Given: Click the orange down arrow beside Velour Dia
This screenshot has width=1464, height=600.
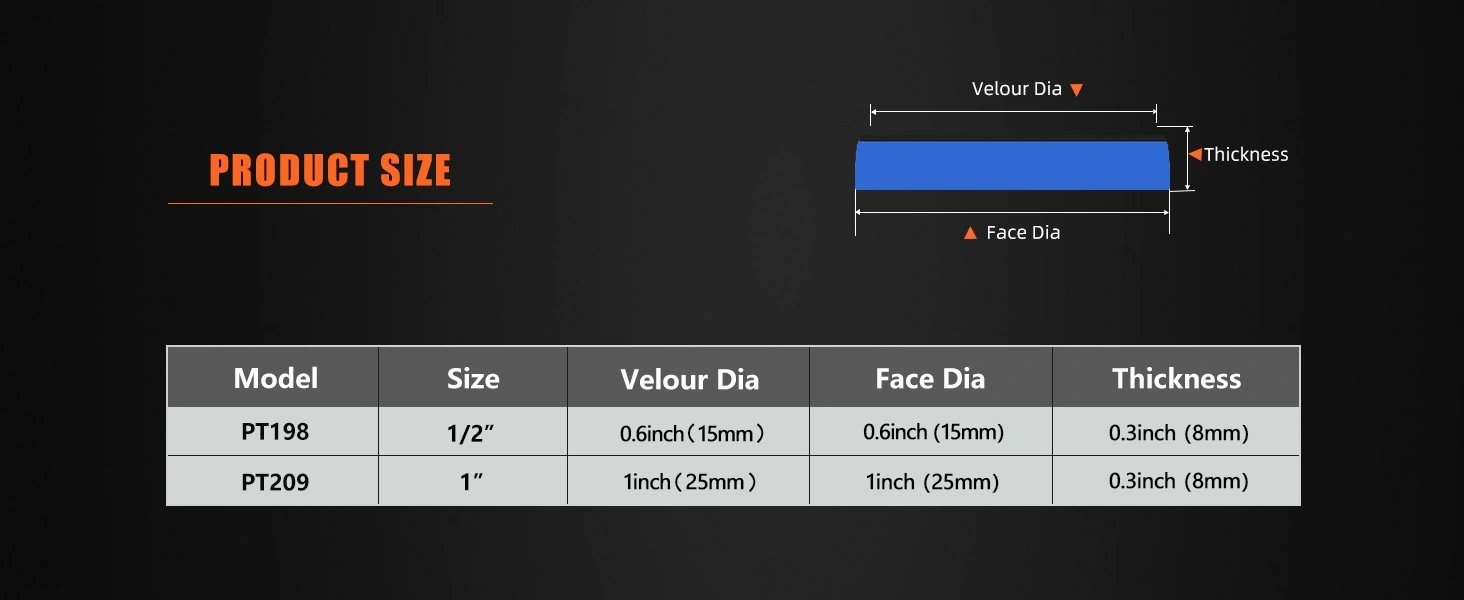Looking at the screenshot, I should click(1076, 90).
